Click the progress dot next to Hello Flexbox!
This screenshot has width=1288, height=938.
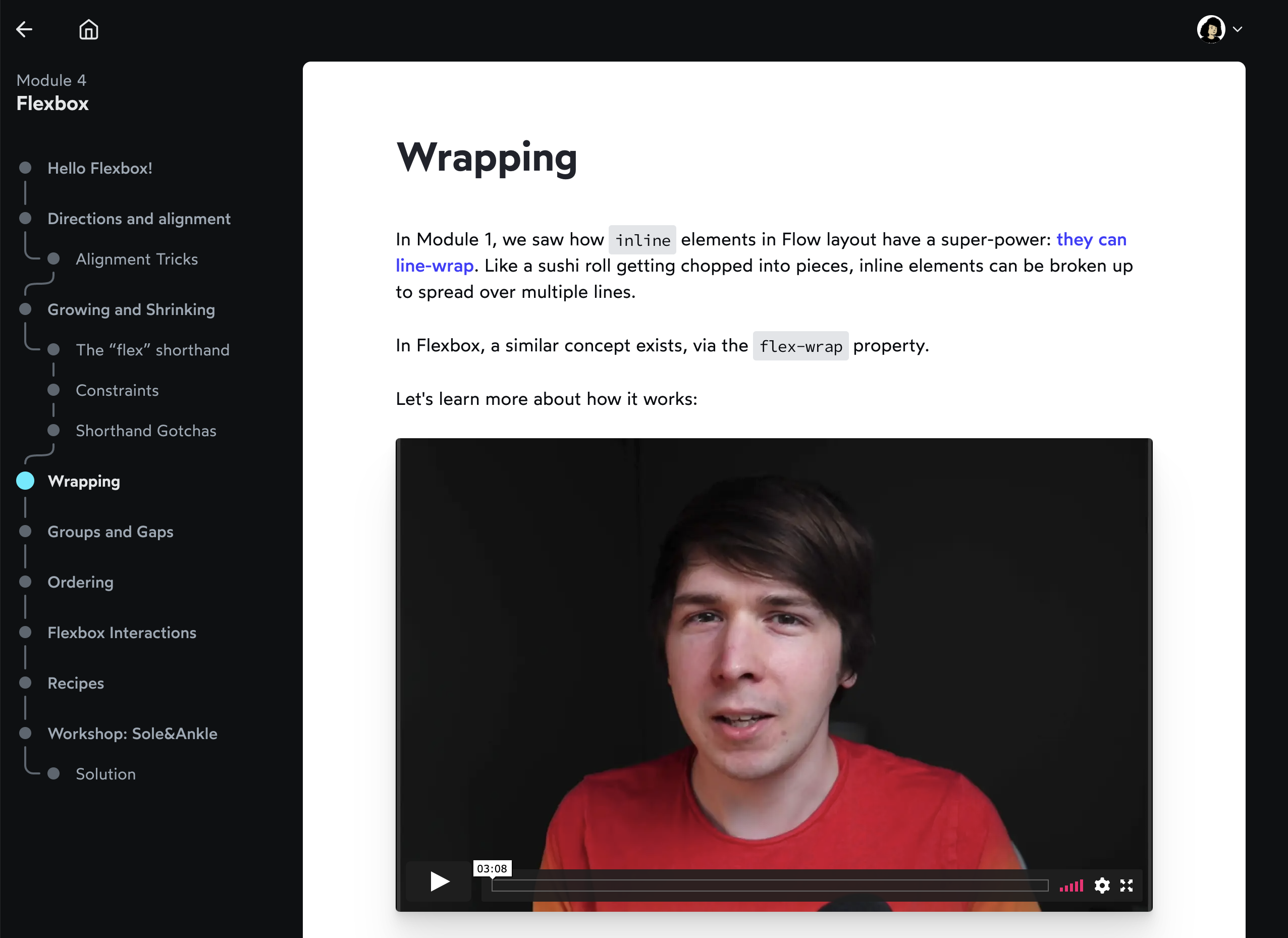(25, 168)
